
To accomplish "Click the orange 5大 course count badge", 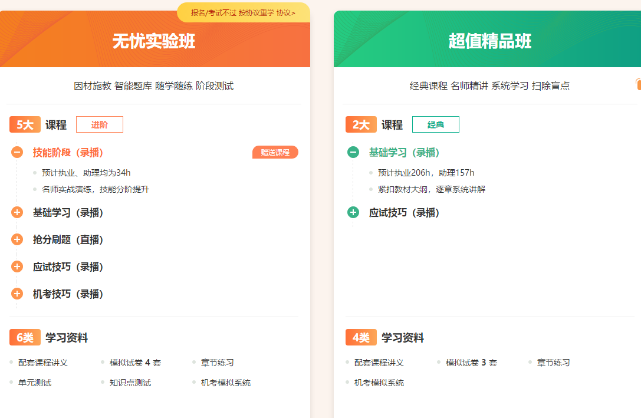I will (x=24, y=125).
